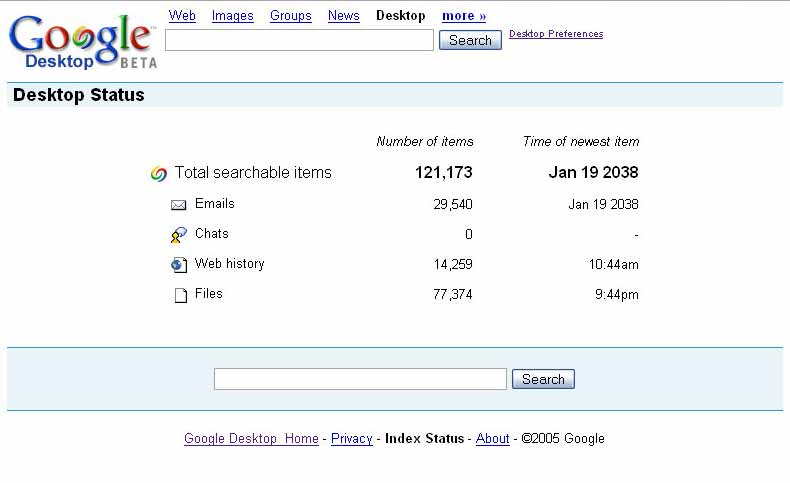
Task: Click the Files row label
Action: point(209,294)
